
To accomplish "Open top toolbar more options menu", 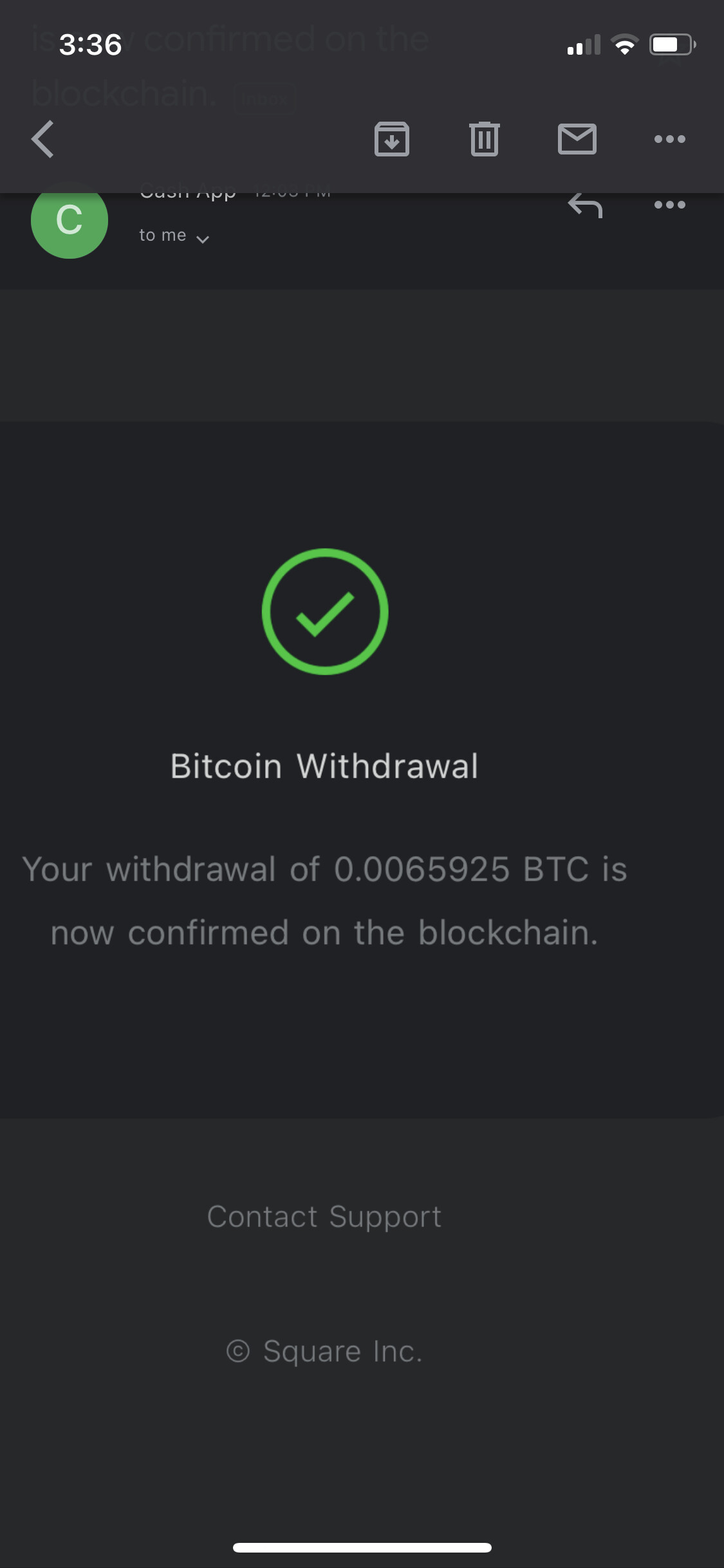I will pyautogui.click(x=669, y=139).
